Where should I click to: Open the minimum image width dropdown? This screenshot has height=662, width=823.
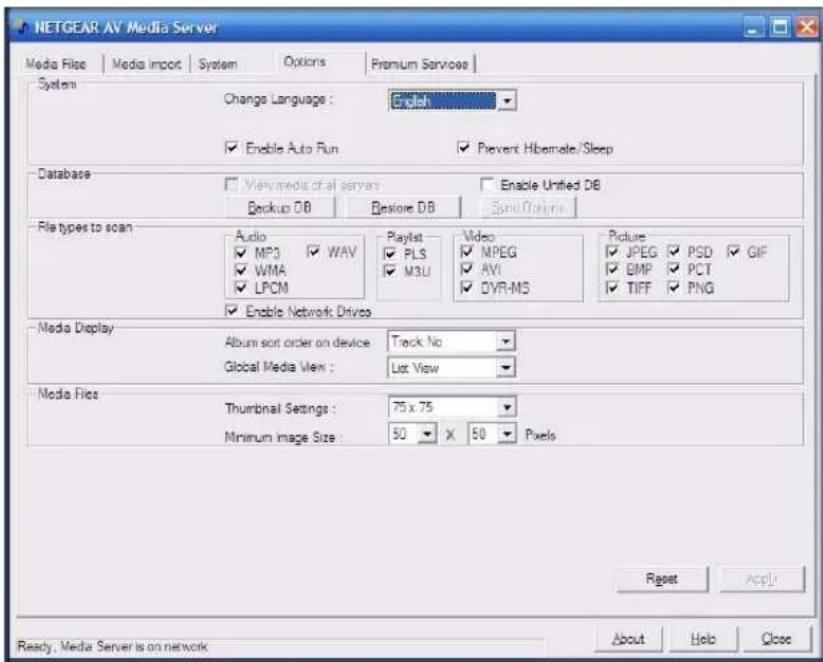click(427, 434)
